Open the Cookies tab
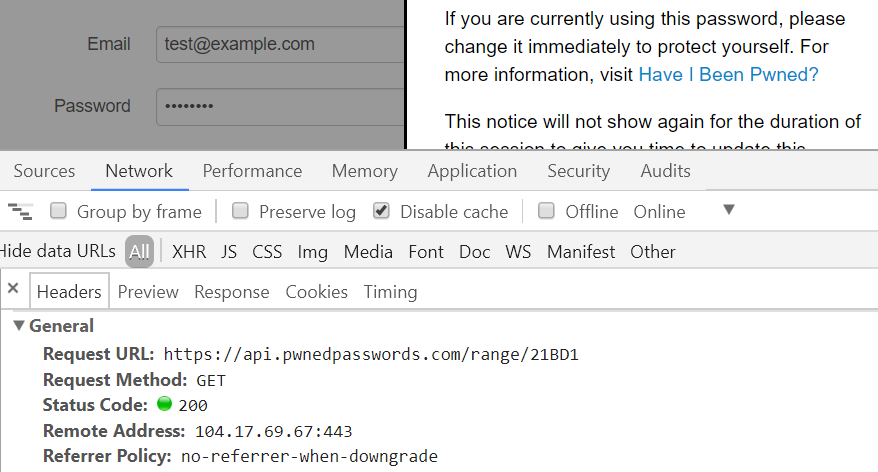Image resolution: width=878 pixels, height=472 pixels. (316, 292)
